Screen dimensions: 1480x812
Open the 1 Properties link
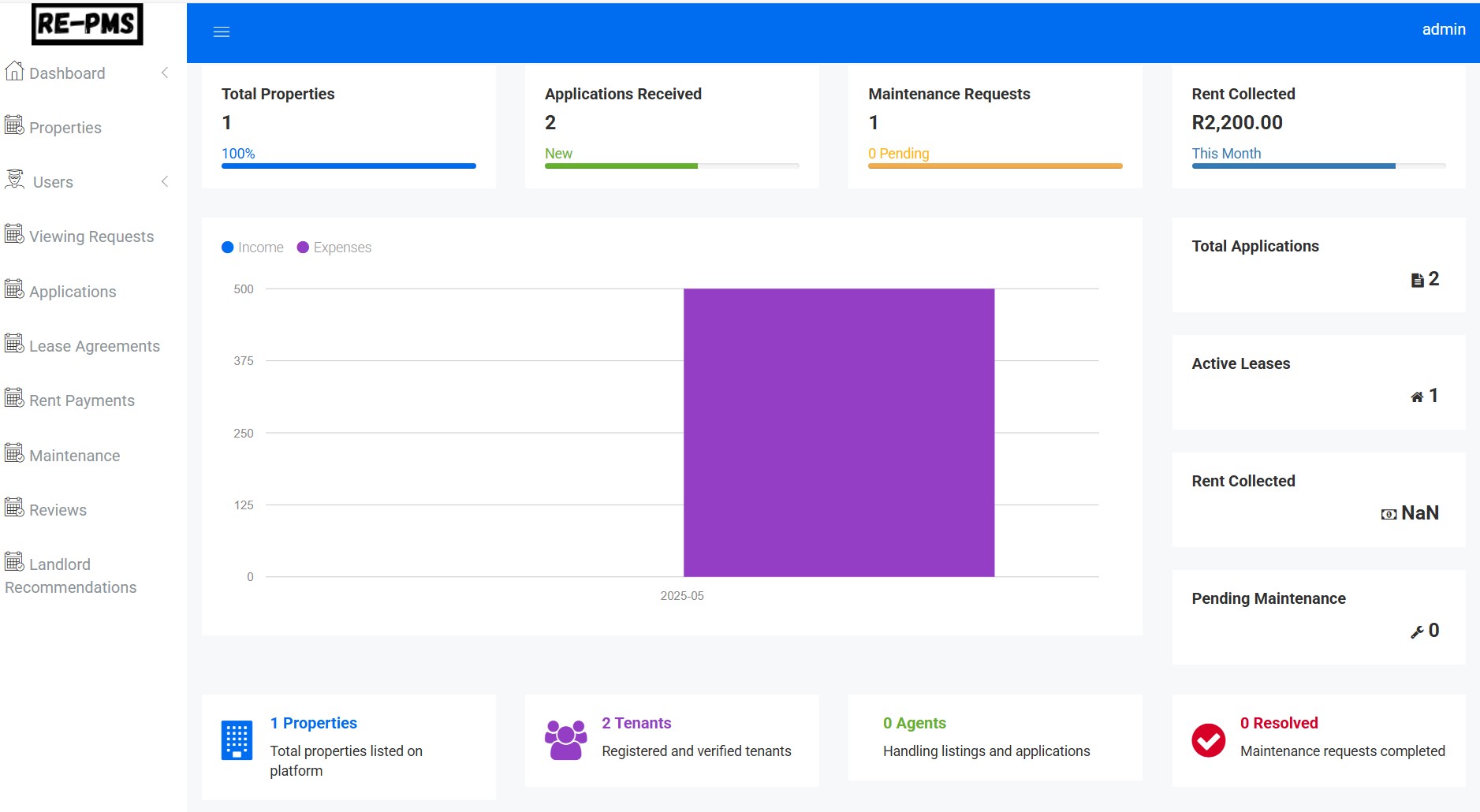313,722
